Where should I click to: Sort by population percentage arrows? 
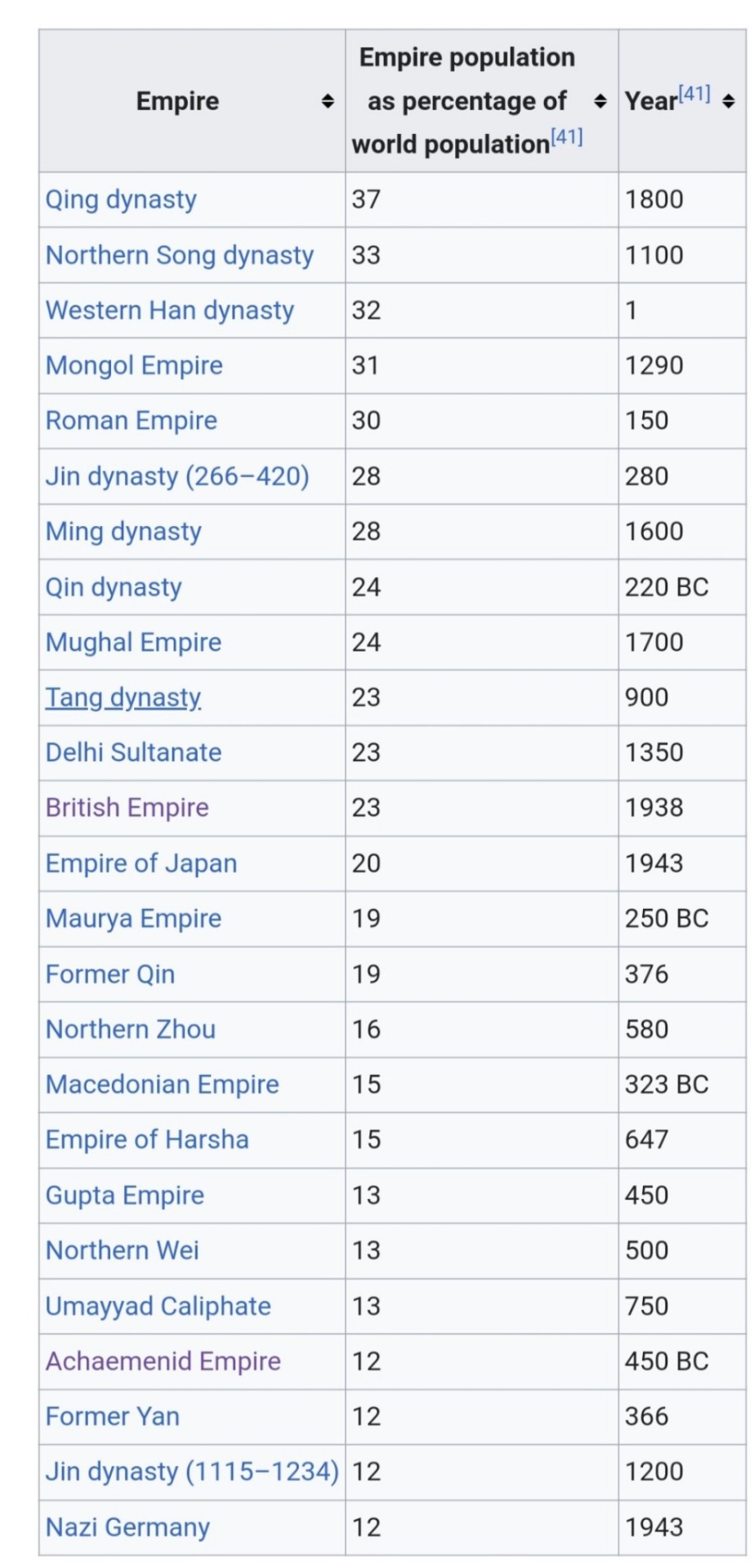click(x=600, y=101)
